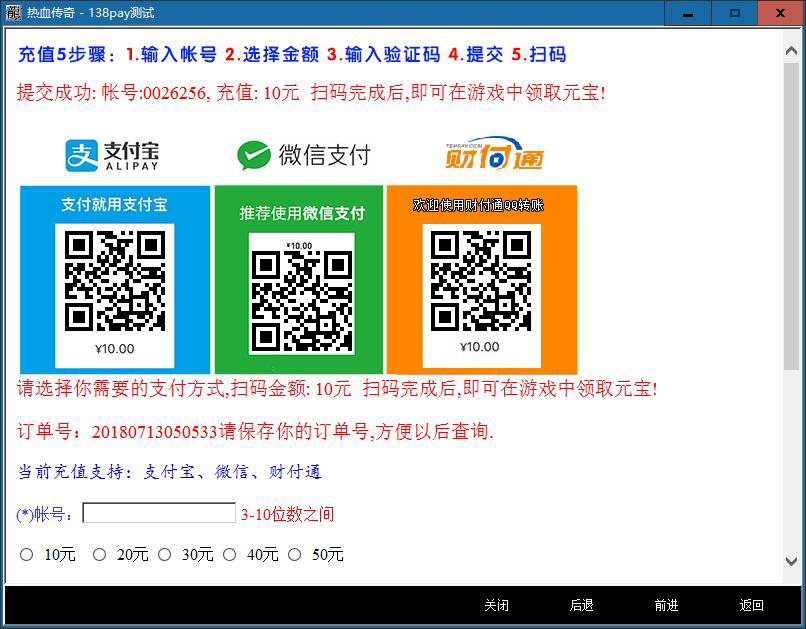Click the vertical scrollbar thumb

pos(792,216)
